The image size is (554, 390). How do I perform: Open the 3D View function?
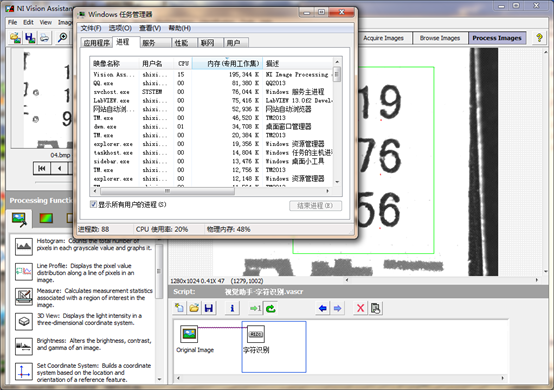[x=24, y=321]
